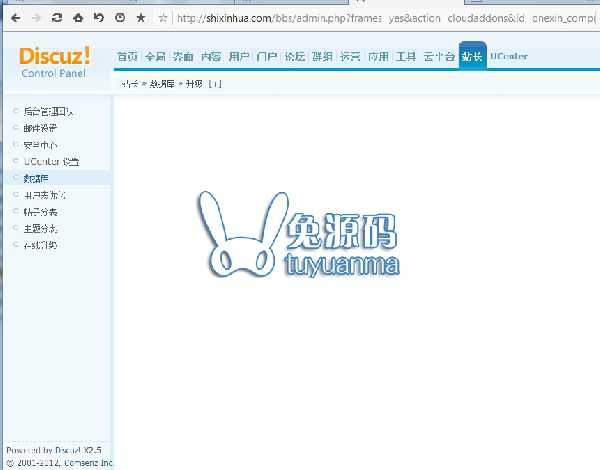The height and width of the screenshot is (470, 600).
Task: Reload the page with refresh icon
Action: [57, 18]
